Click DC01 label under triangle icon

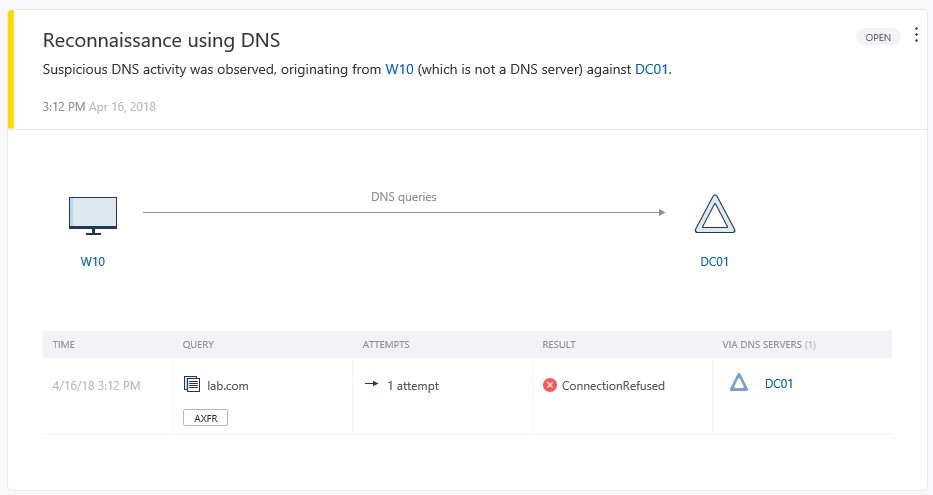[714, 262]
